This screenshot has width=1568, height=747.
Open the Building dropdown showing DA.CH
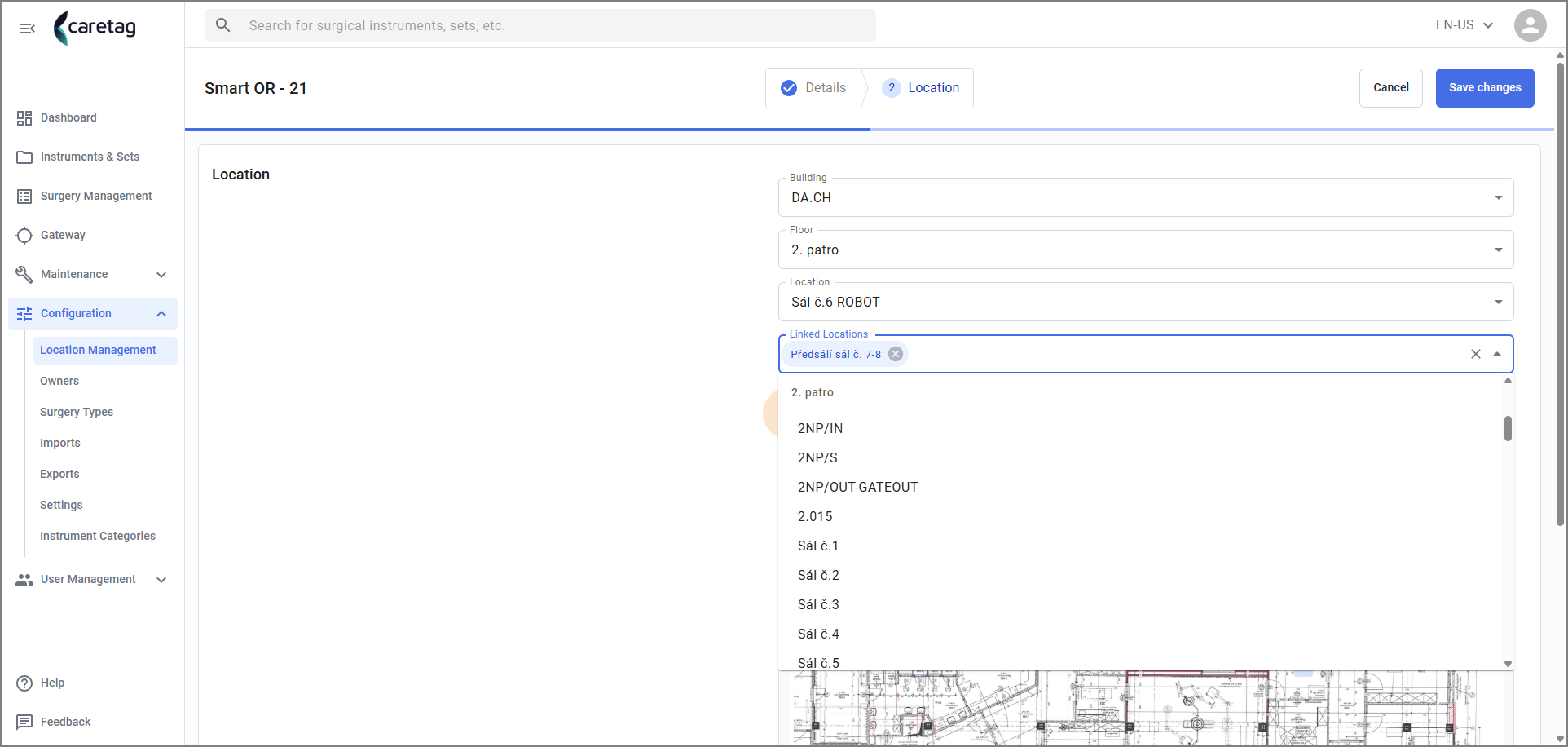[x=1146, y=197]
